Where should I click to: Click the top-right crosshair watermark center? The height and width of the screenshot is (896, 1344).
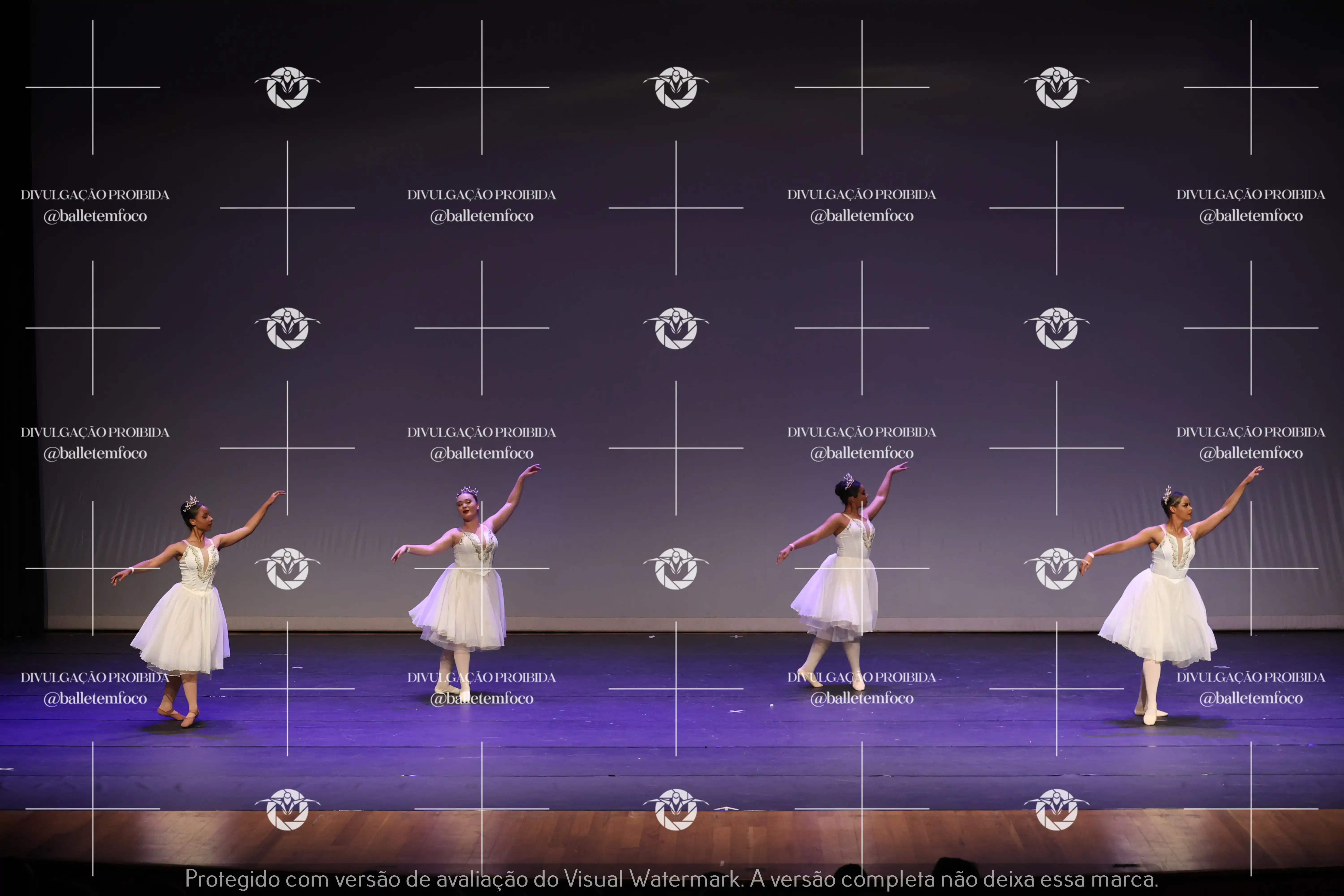(1251, 87)
